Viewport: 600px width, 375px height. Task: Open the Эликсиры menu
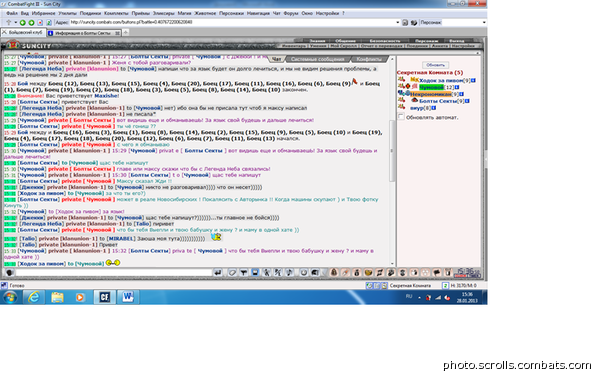click(x=163, y=13)
